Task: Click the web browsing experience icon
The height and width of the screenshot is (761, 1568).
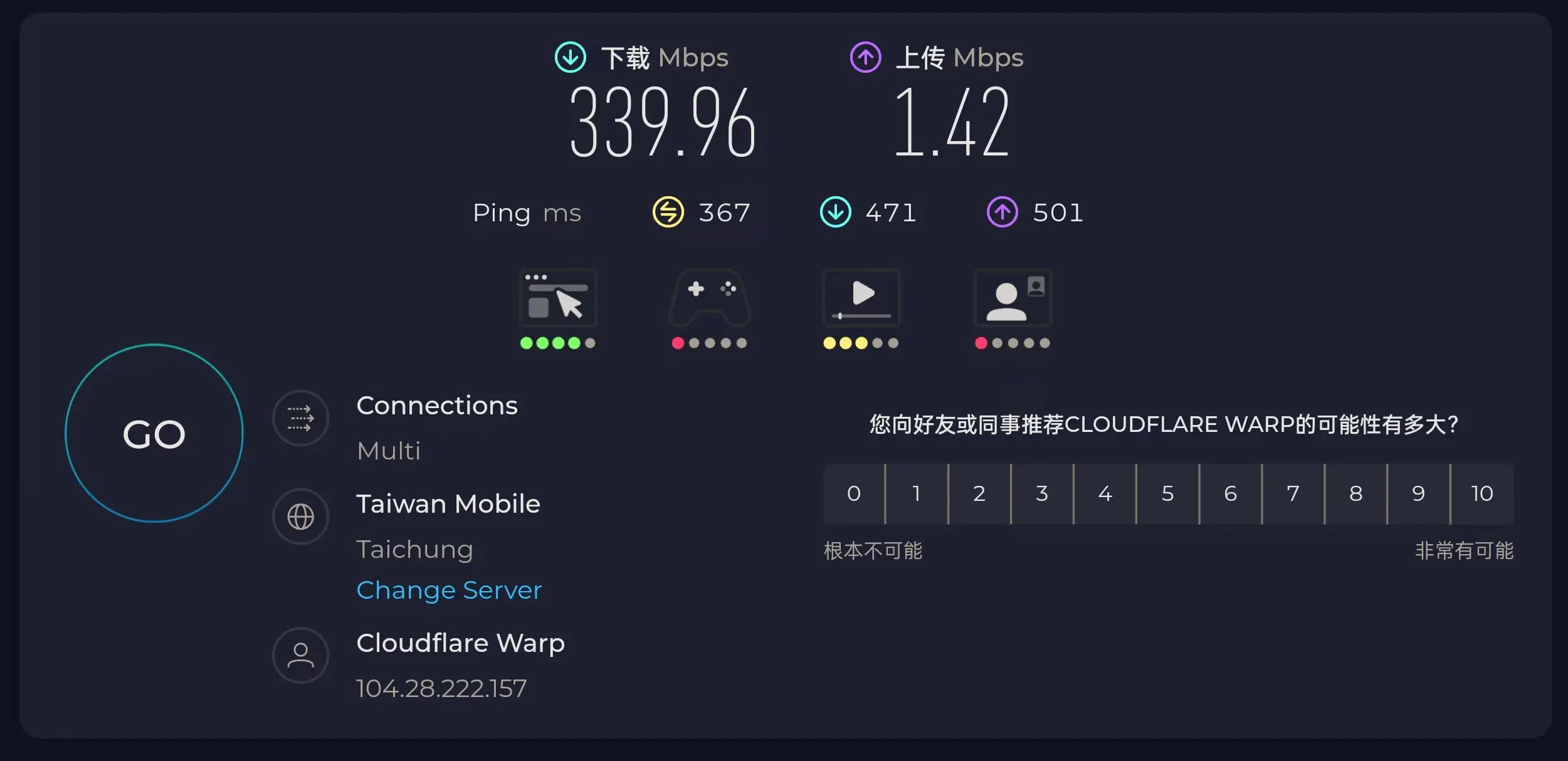Action: [557, 298]
